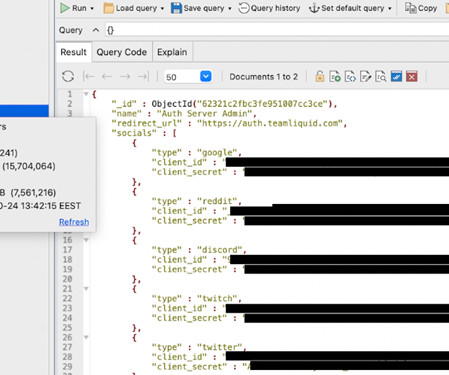The width and height of the screenshot is (449, 375).
Task: Click the "redirect_url" key
Action: 147,123
